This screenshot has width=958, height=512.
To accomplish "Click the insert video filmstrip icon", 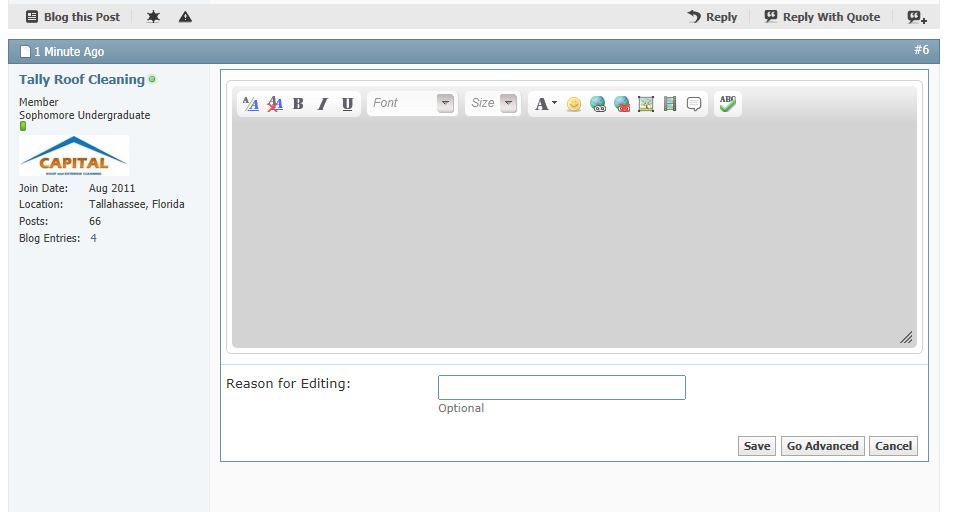I will click(670, 104).
